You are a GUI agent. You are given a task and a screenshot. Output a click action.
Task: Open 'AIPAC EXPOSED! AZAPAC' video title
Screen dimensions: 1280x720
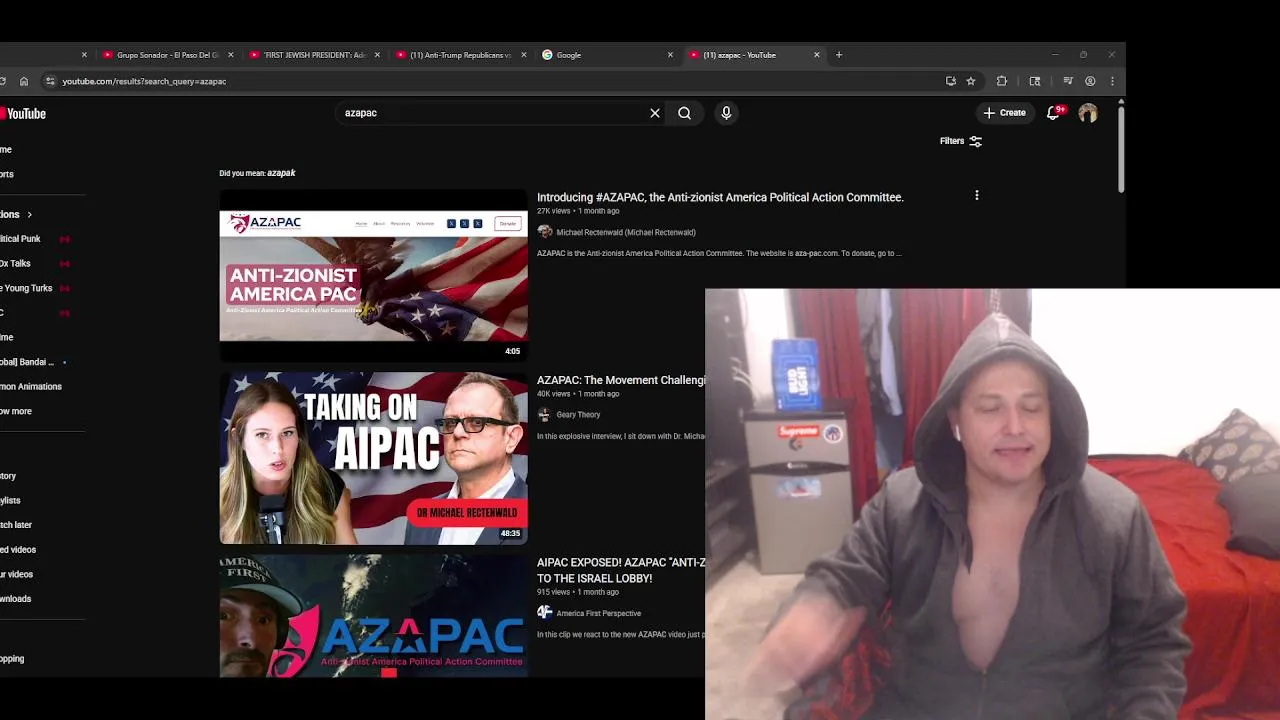[621, 570]
